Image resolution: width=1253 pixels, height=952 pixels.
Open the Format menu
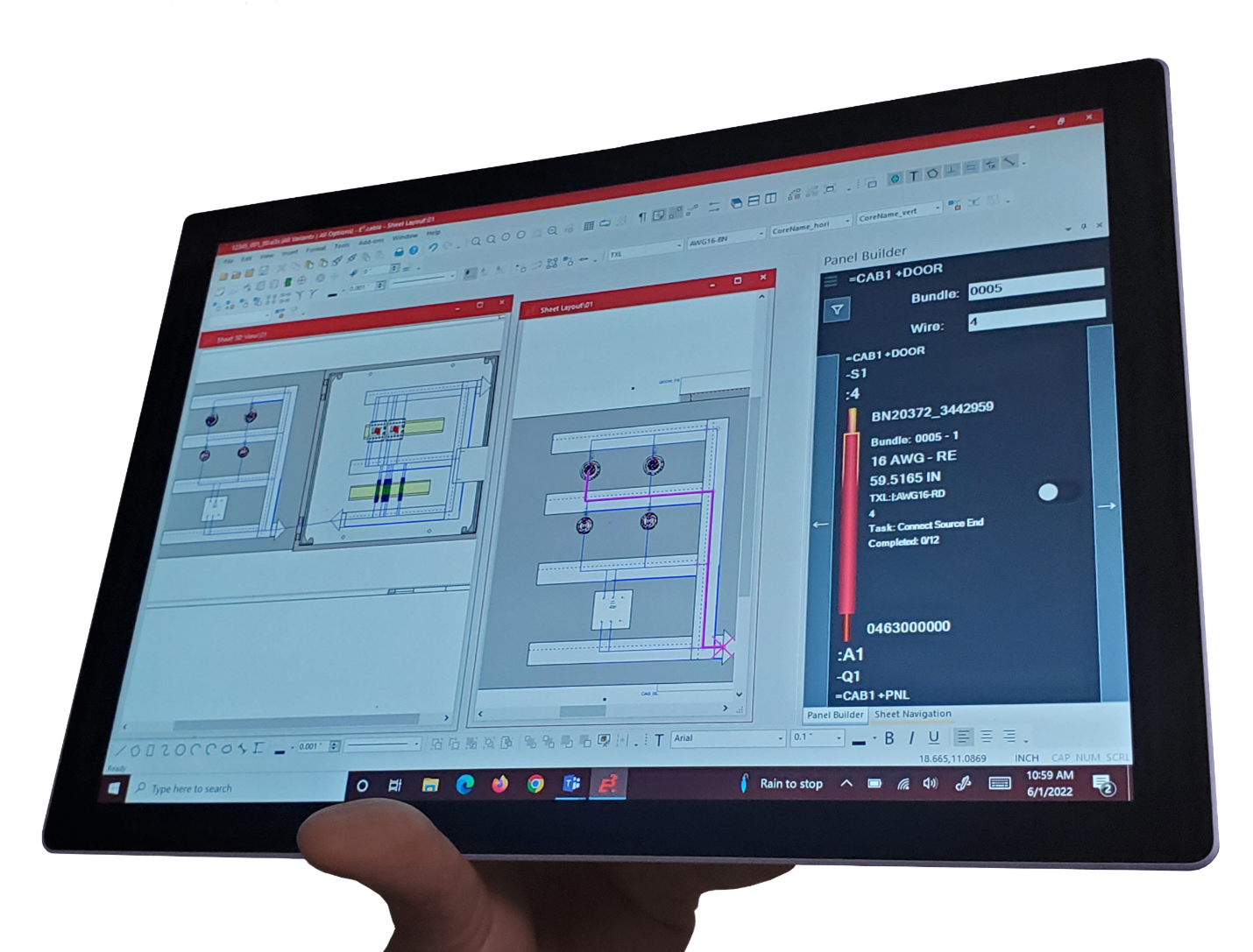(315, 248)
